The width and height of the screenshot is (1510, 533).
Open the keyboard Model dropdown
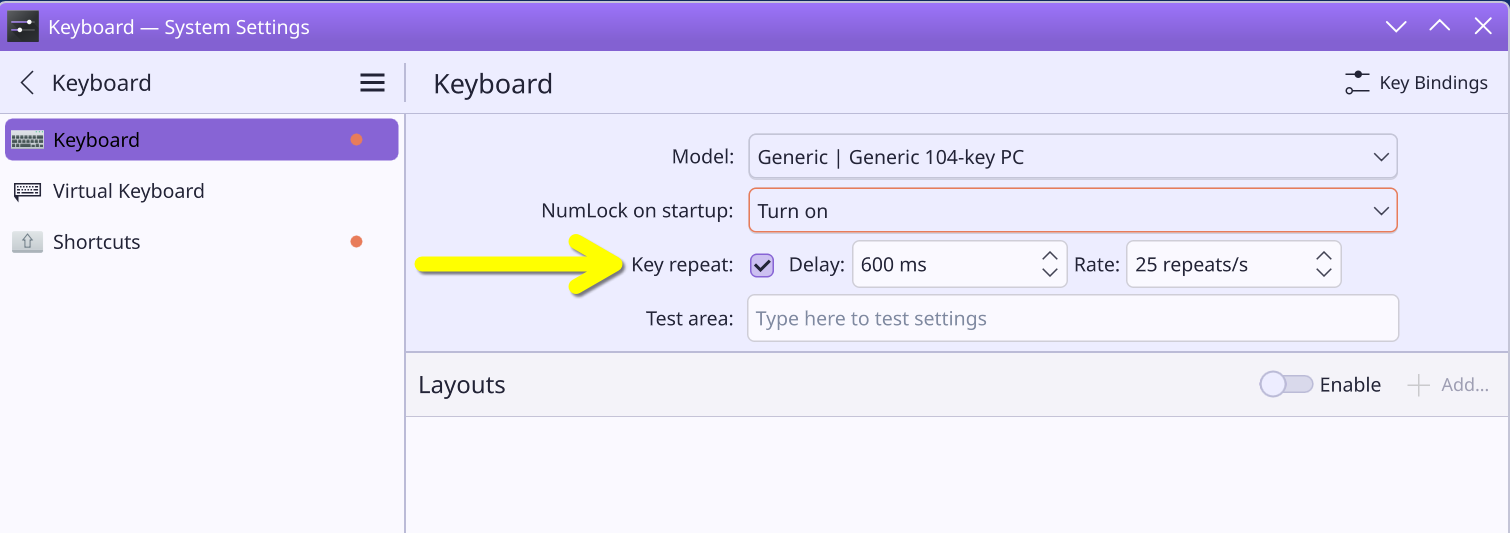1073,157
